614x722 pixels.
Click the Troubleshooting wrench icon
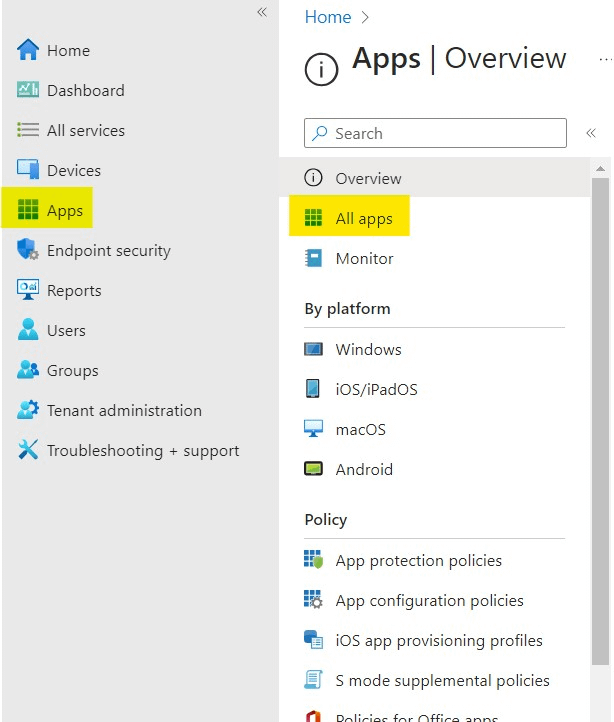[28, 450]
